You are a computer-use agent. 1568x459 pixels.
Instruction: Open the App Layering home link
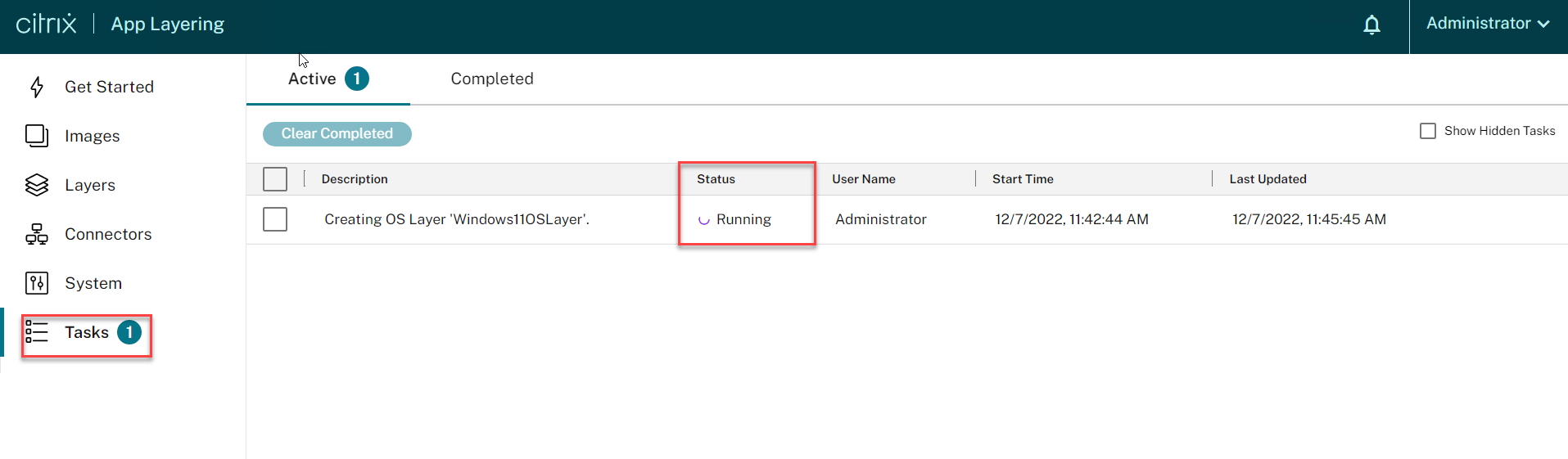pos(168,25)
